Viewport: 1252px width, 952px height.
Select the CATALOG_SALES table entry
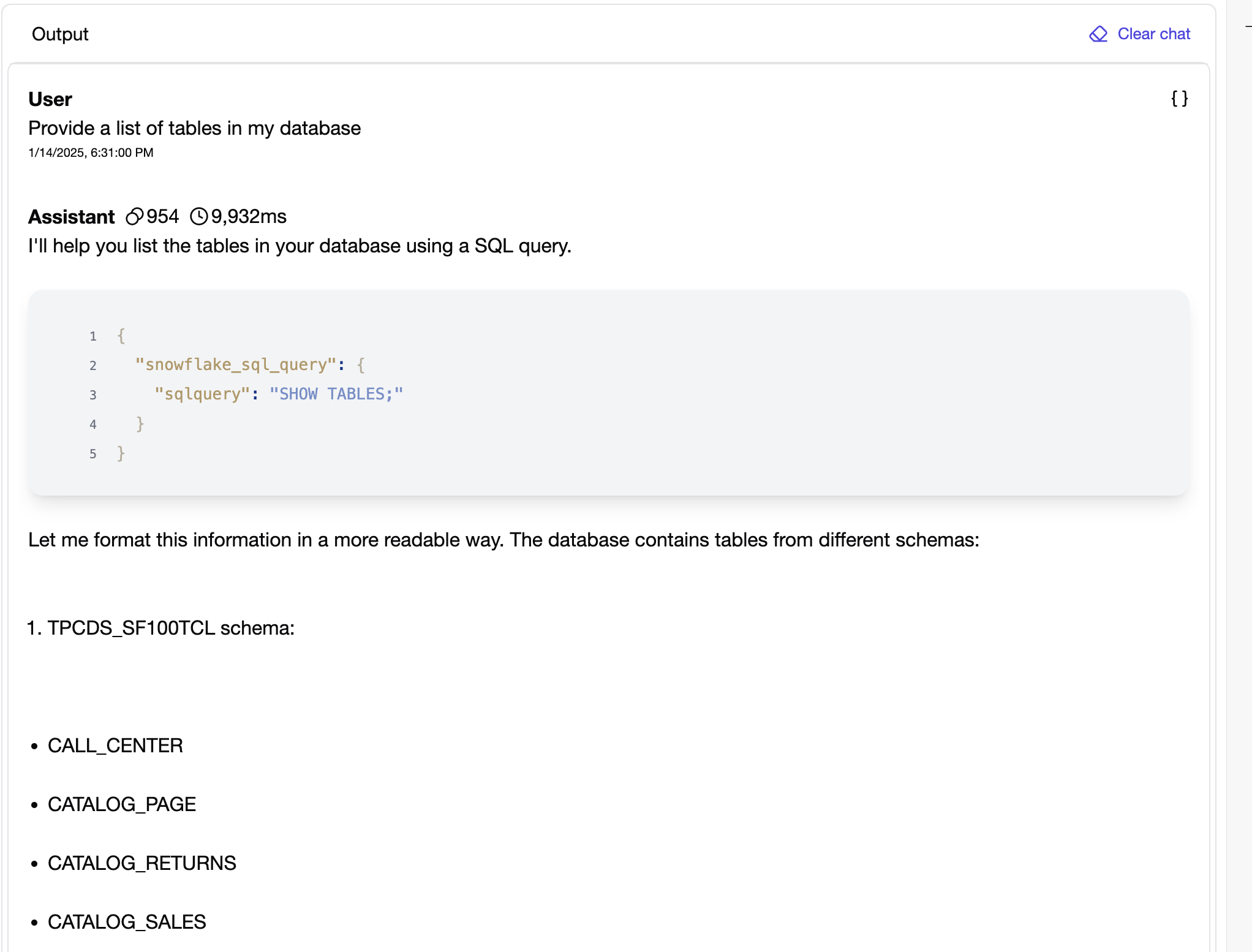127,922
